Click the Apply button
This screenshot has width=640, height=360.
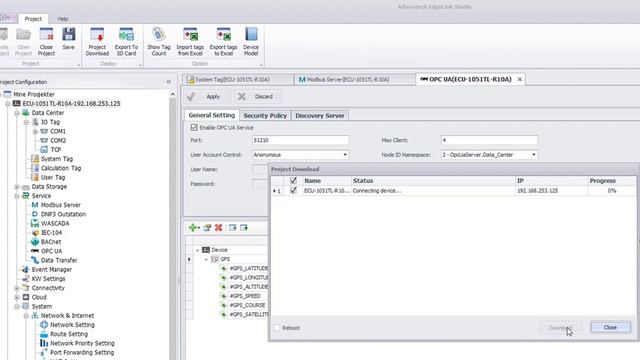pyautogui.click(x=208, y=97)
